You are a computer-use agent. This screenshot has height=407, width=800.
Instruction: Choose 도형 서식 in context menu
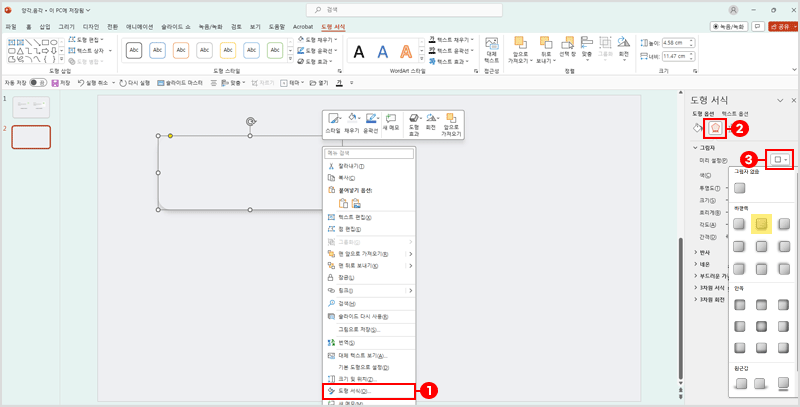(369, 391)
